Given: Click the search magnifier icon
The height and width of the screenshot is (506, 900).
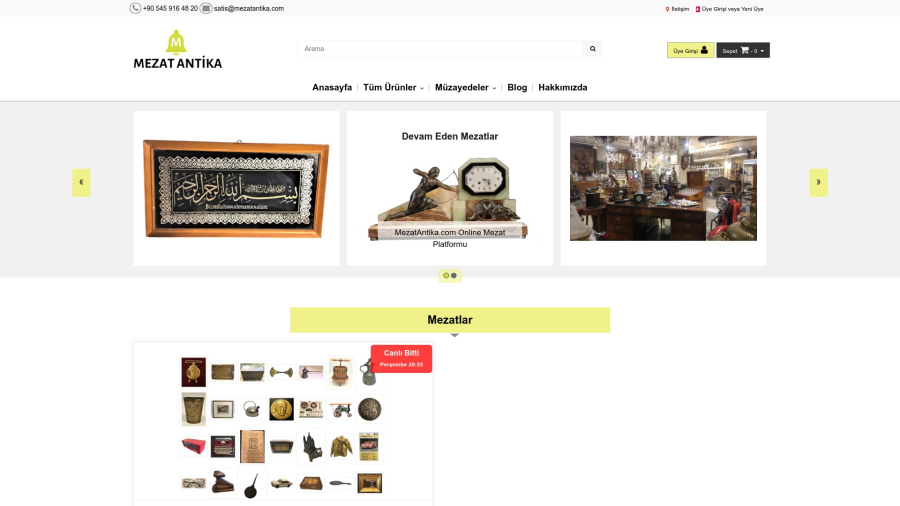Looking at the screenshot, I should (592, 49).
